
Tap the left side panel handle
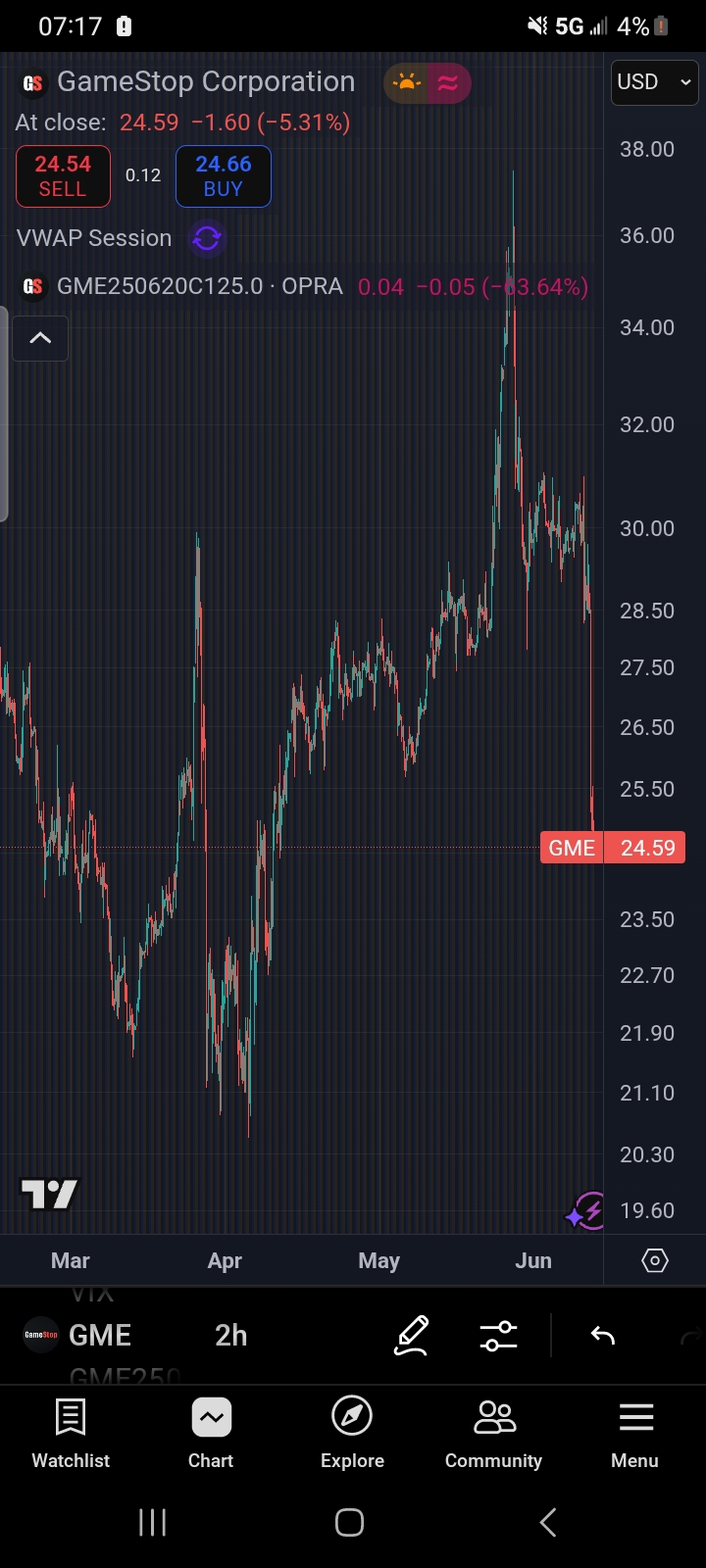point(4,414)
